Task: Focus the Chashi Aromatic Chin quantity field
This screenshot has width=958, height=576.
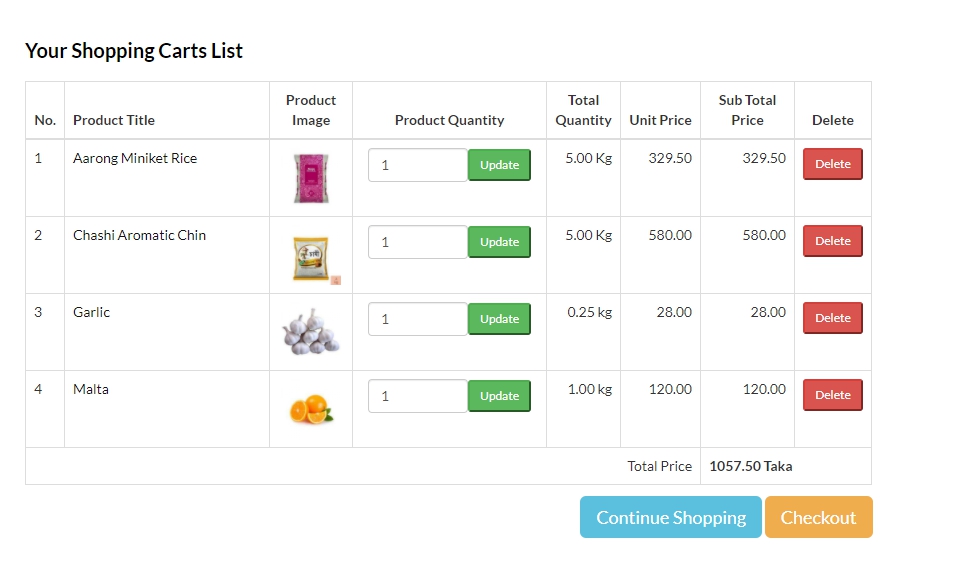Action: pyautogui.click(x=418, y=242)
